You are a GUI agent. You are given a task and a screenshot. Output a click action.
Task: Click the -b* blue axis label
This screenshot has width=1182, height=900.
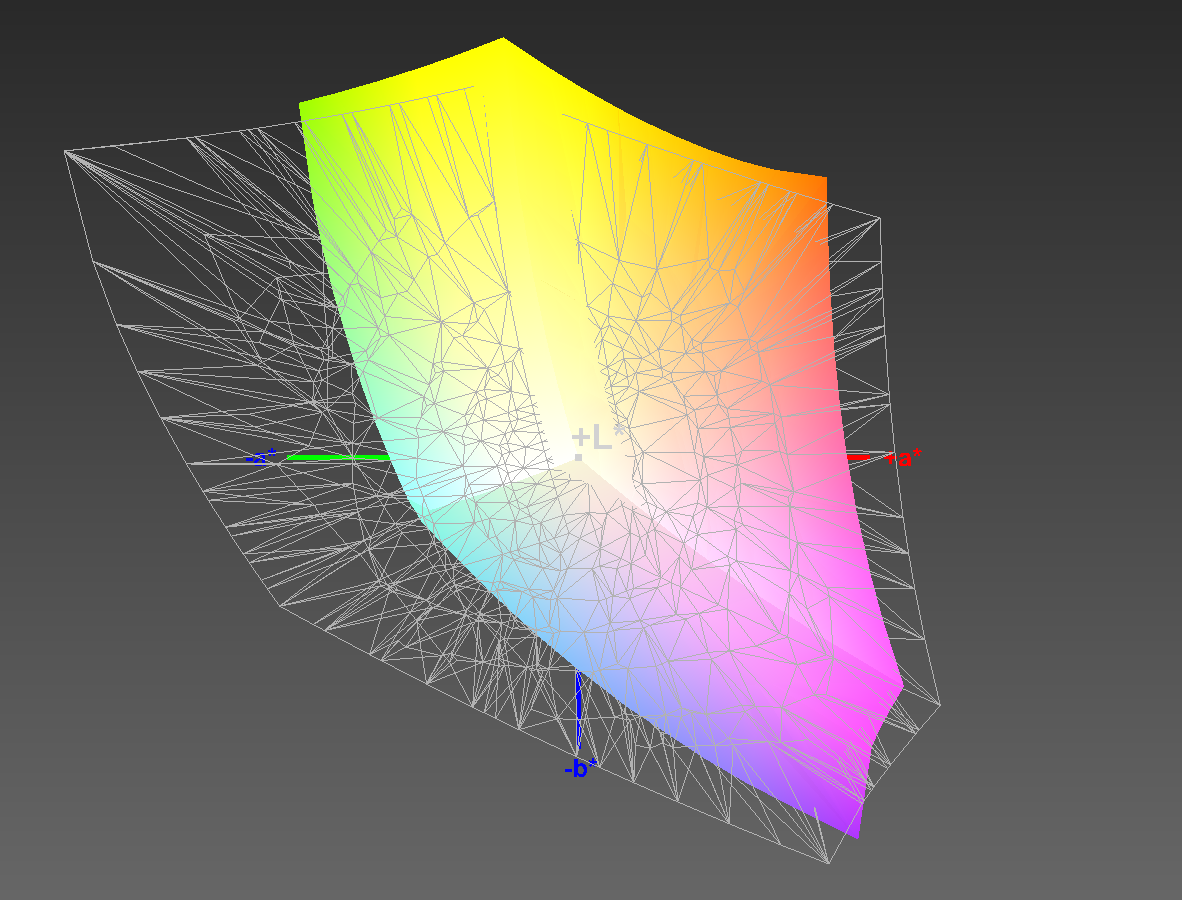(x=580, y=768)
